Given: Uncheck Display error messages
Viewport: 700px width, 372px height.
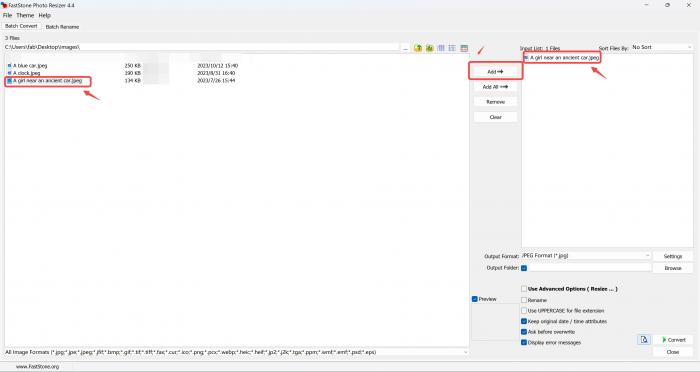Looking at the screenshot, I should (x=524, y=343).
